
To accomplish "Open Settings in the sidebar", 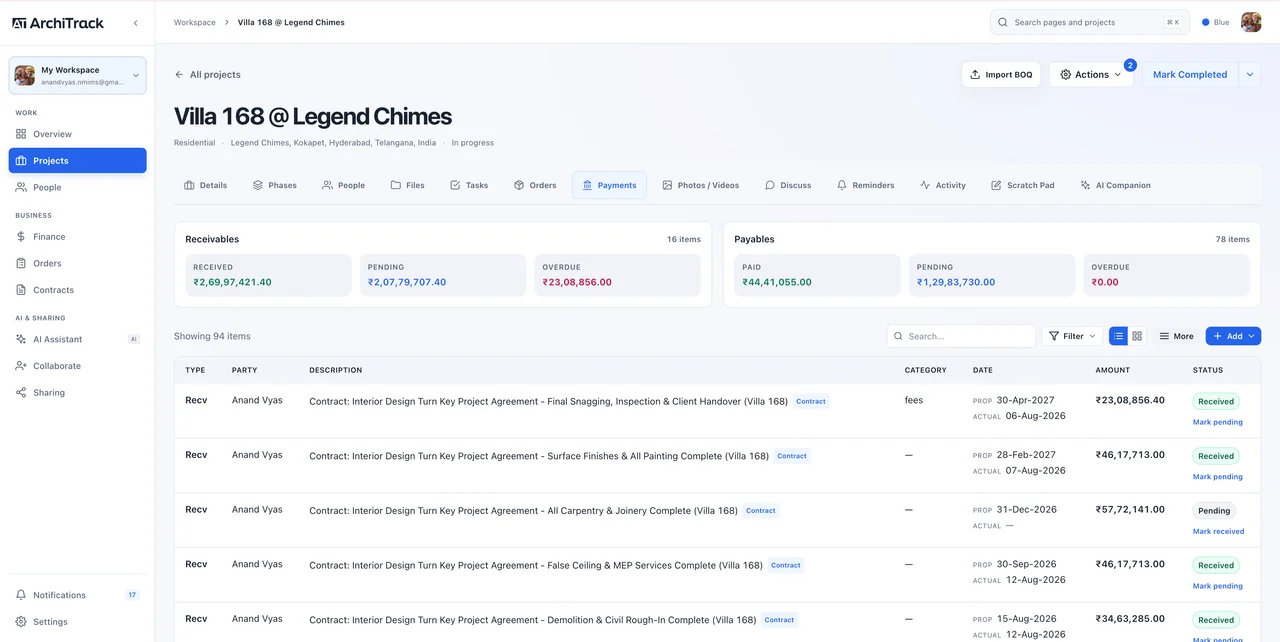I will [78, 622].
